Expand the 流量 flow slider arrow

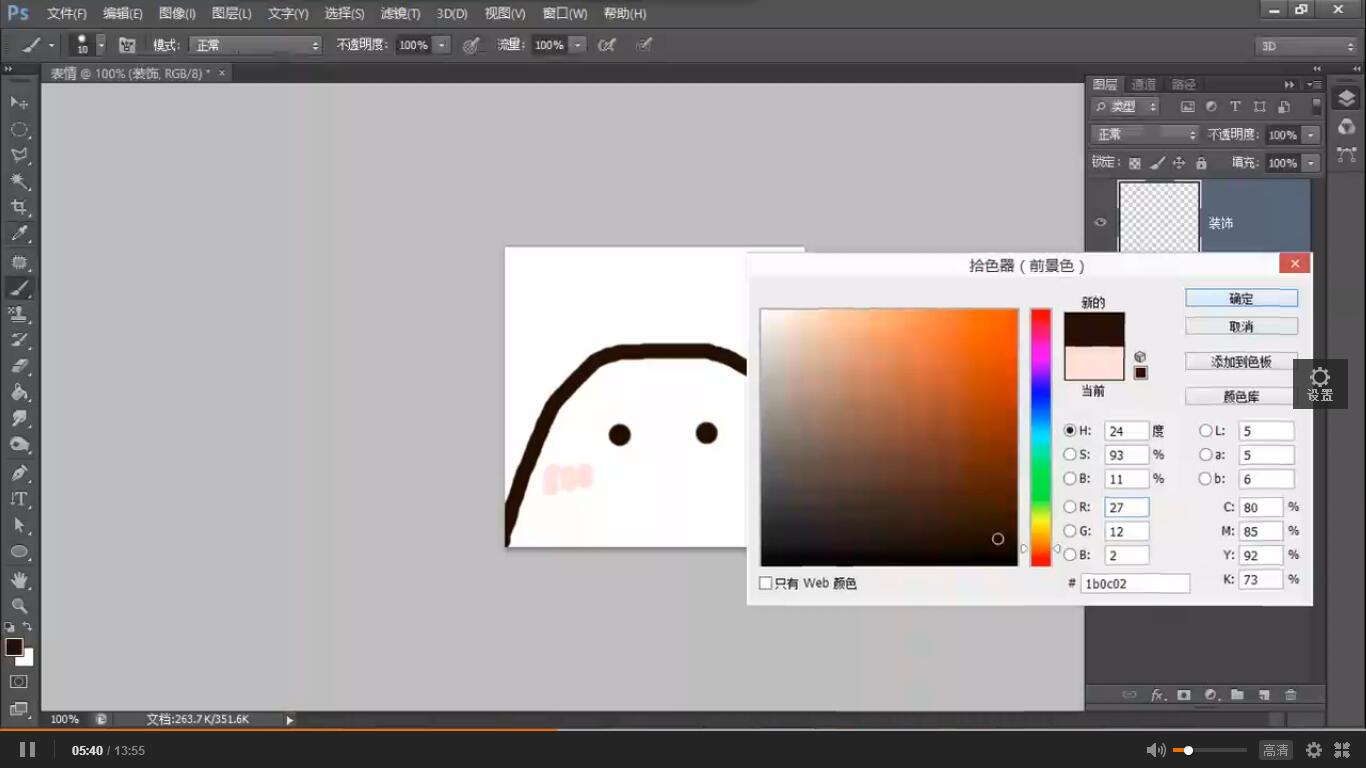[577, 45]
